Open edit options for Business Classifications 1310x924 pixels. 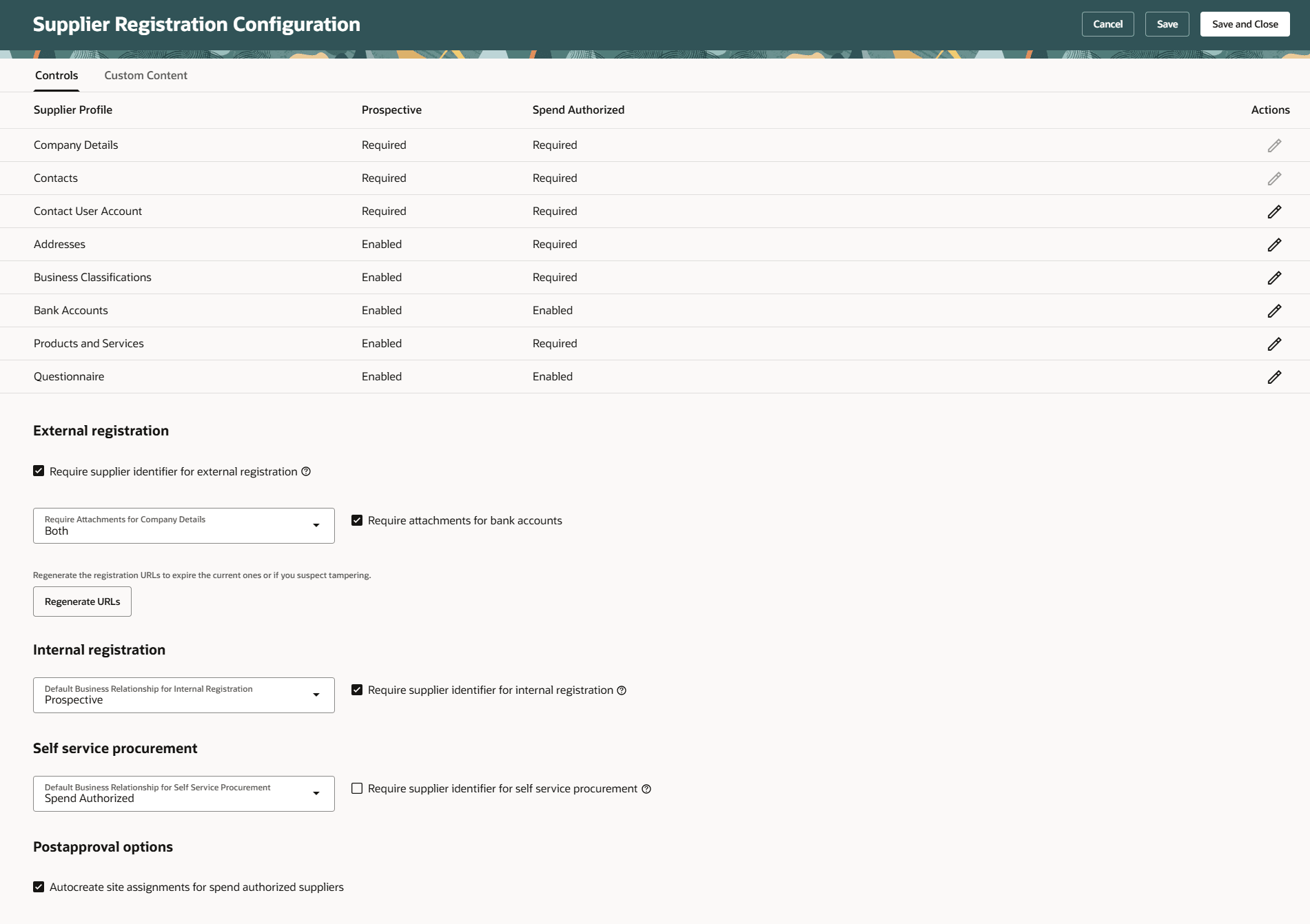(1274, 277)
